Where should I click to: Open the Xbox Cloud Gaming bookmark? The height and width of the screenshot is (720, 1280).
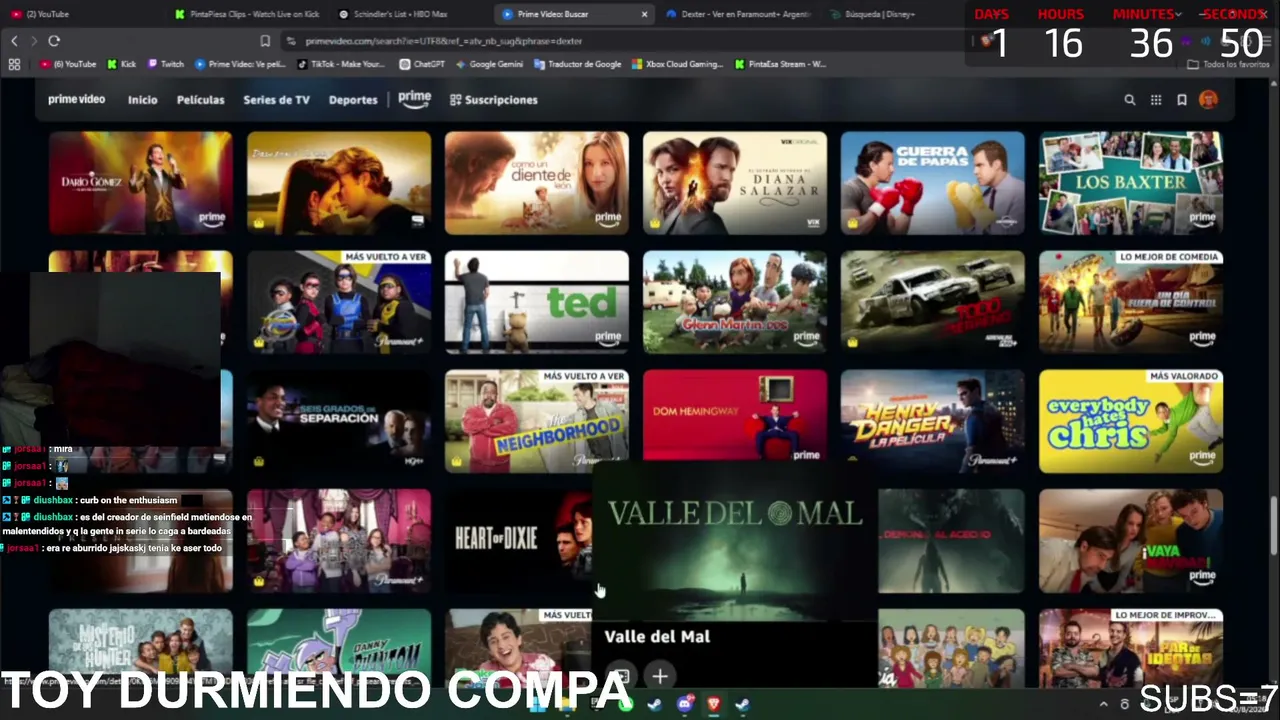[677, 64]
